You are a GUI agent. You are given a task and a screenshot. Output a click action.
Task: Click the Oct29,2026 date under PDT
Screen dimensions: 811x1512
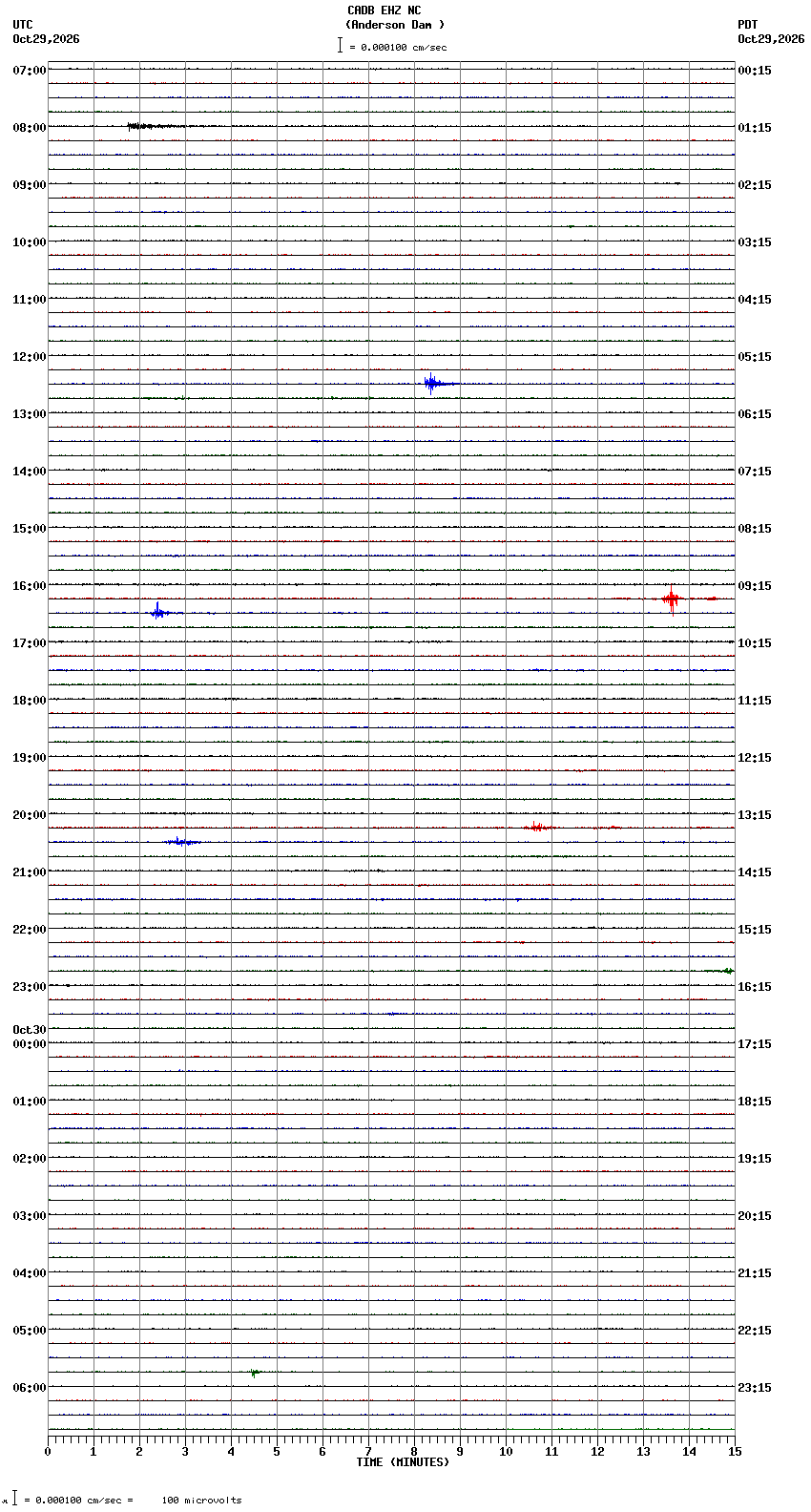click(x=771, y=39)
